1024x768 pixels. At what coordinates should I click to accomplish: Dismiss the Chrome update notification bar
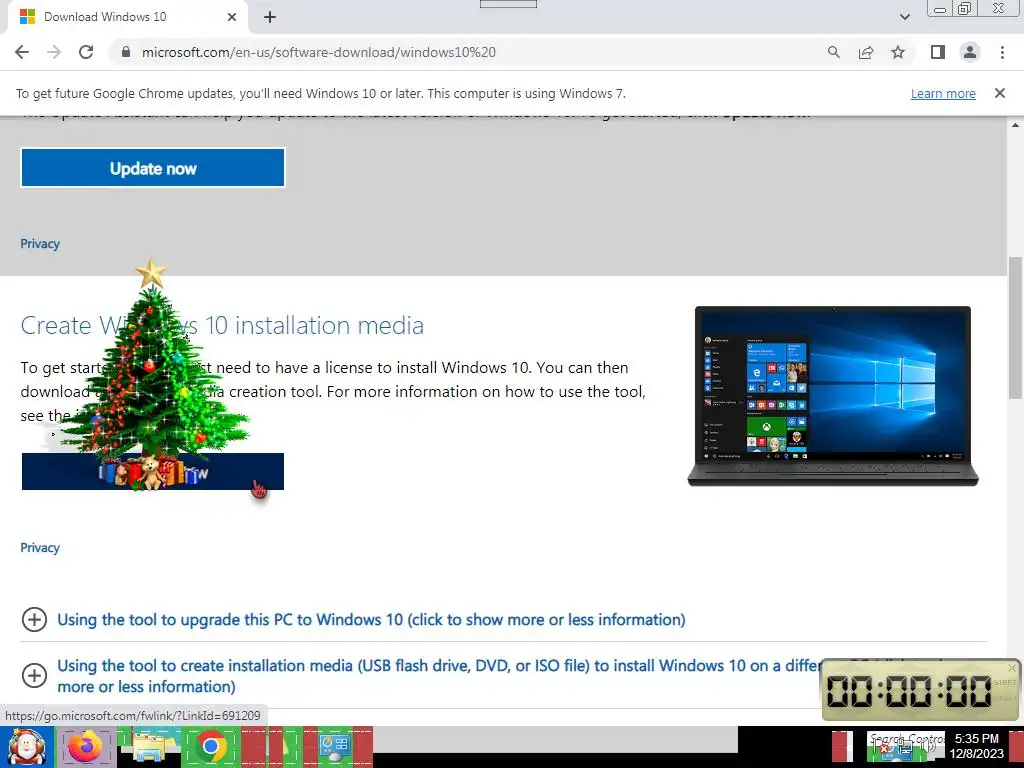click(1000, 93)
